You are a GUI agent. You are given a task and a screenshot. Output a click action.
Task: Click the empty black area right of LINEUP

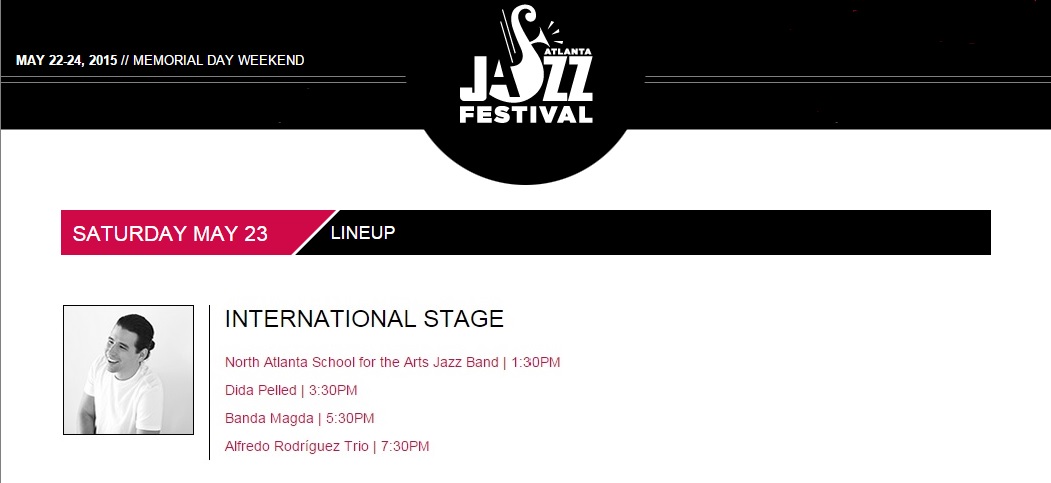click(700, 233)
